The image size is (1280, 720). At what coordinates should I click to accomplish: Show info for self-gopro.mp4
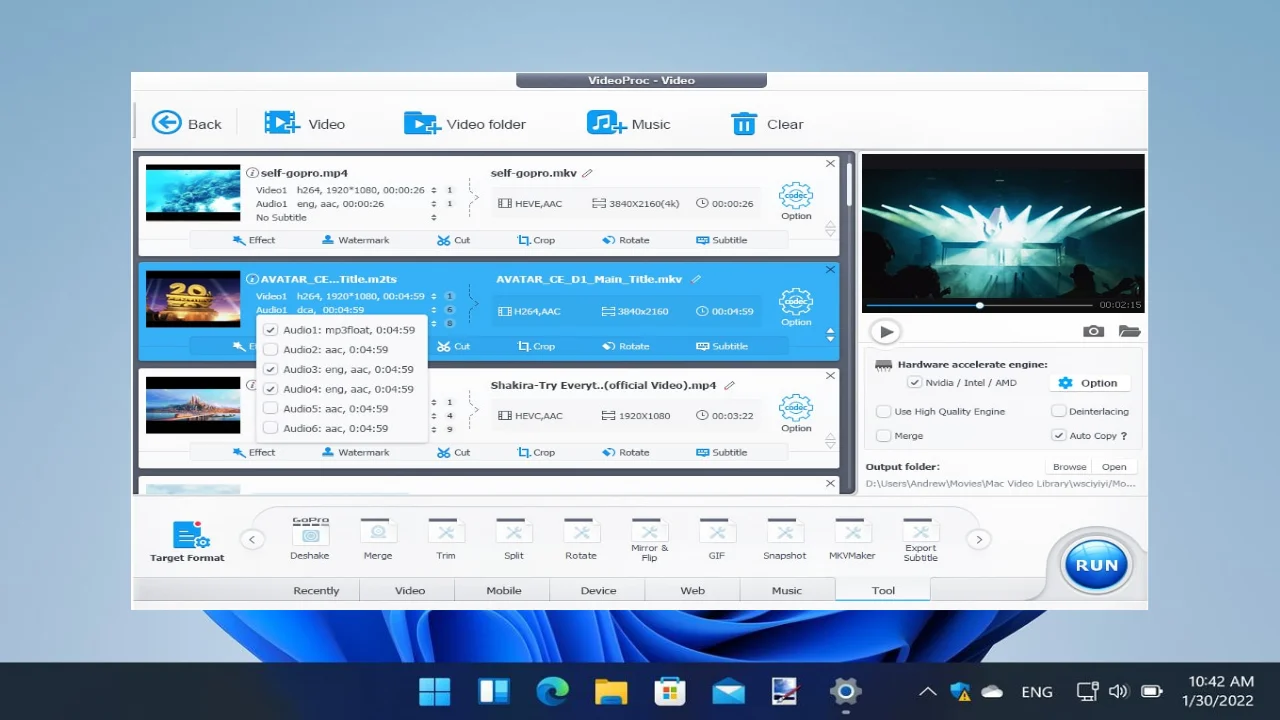pos(252,173)
